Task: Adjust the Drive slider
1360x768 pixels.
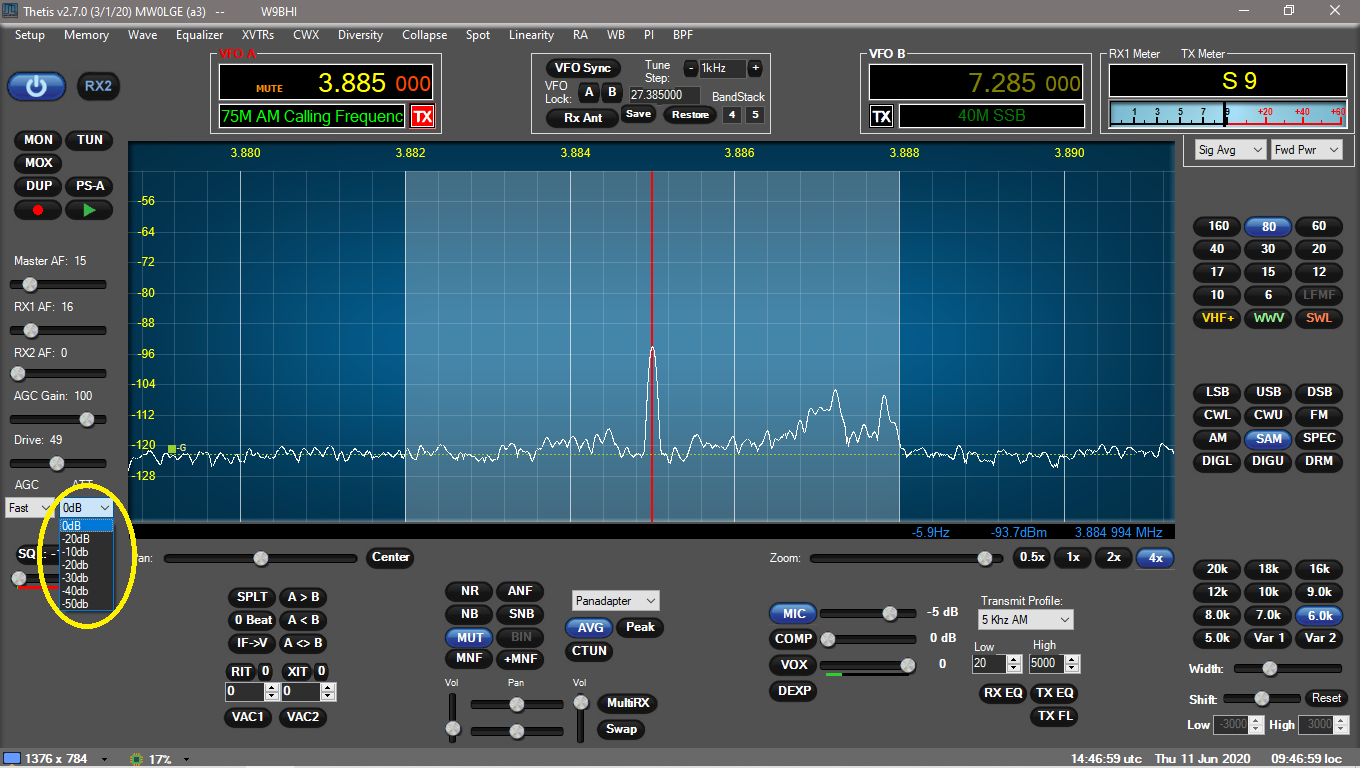Action: [59, 463]
